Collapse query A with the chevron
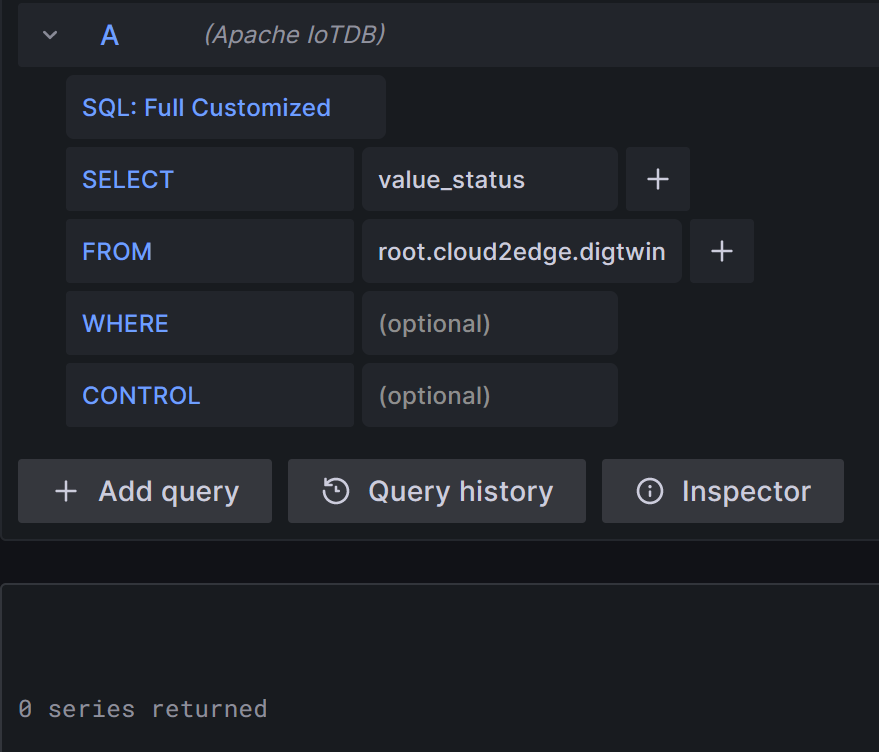The image size is (879, 752). [x=50, y=36]
